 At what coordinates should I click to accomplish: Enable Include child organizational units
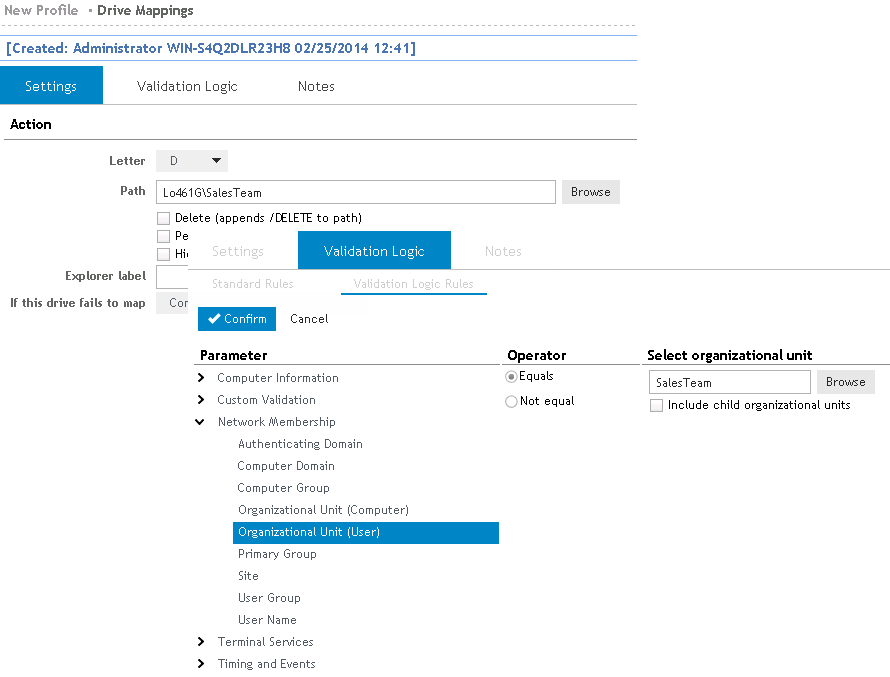656,405
